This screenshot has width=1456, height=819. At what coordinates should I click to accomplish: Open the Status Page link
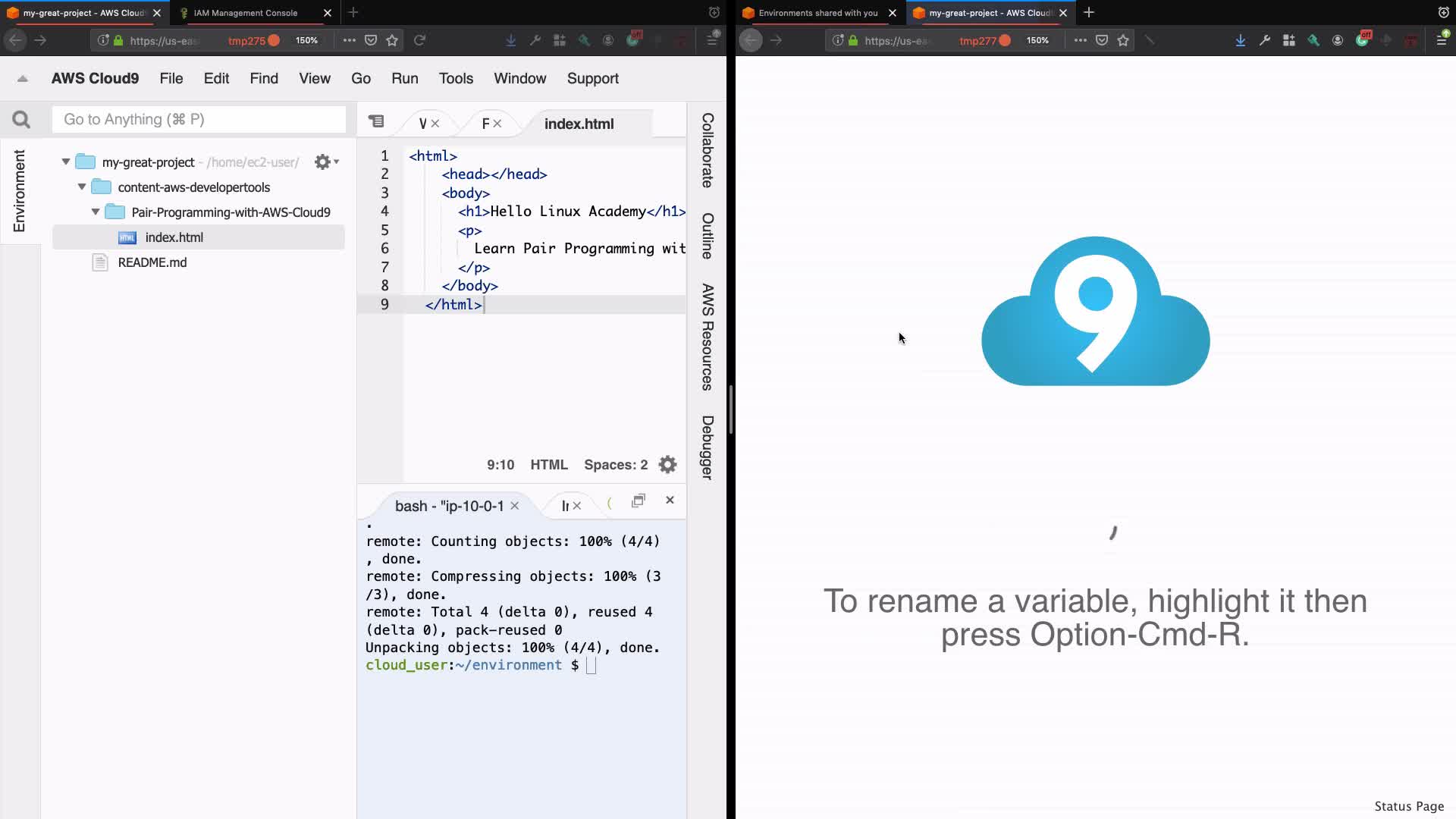pos(1409,806)
